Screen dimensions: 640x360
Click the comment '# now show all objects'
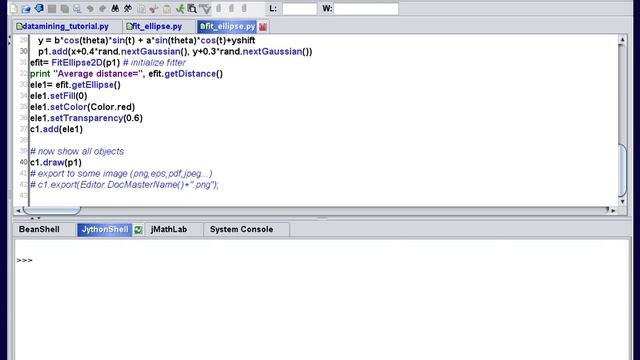pos(77,151)
